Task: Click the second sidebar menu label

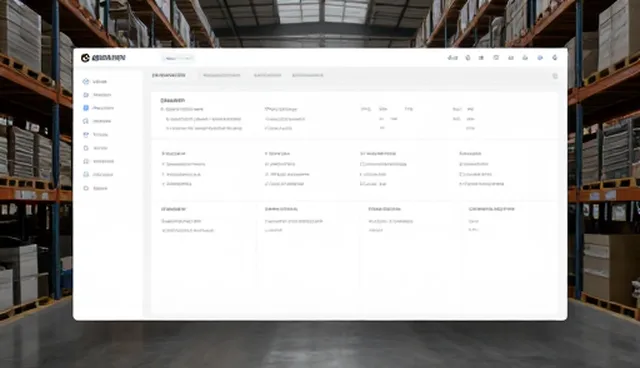Action: pos(102,95)
